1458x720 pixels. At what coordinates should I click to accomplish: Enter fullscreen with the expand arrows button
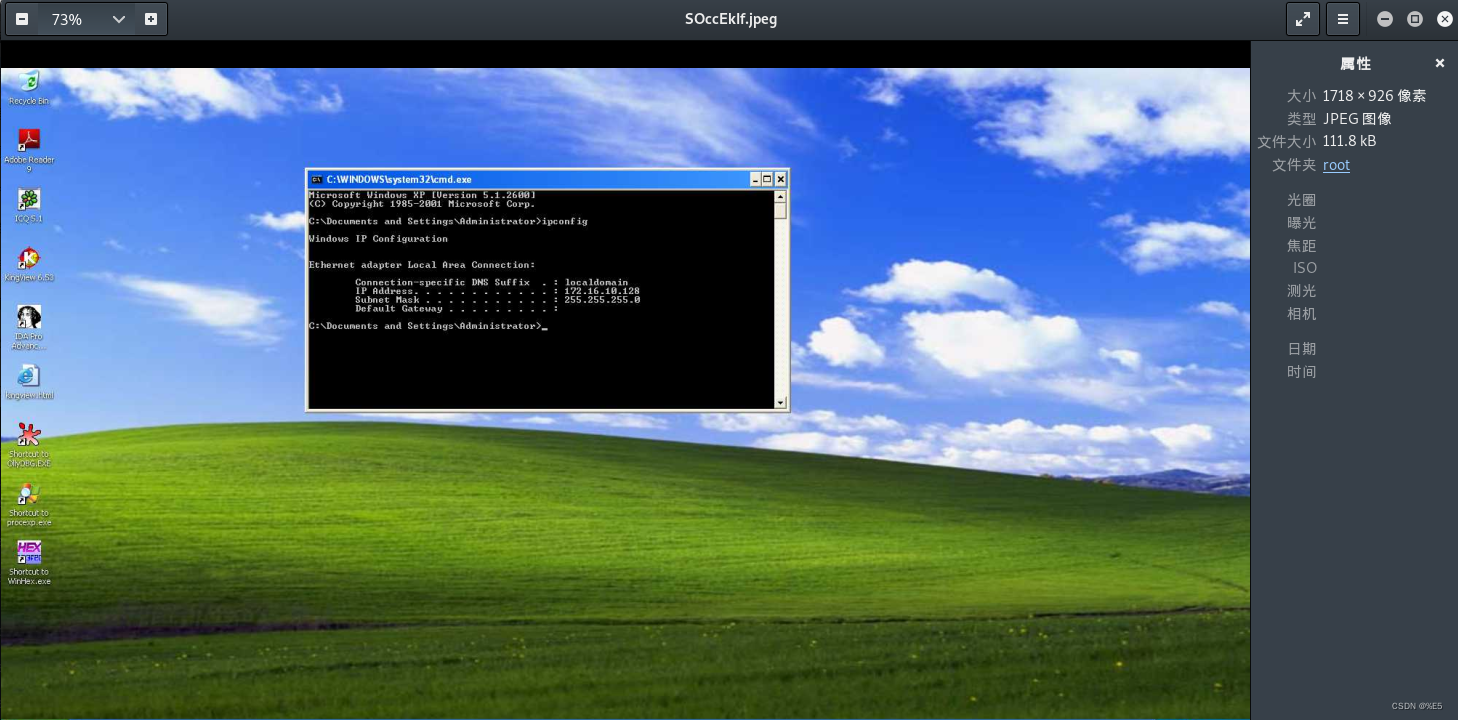point(1303,19)
